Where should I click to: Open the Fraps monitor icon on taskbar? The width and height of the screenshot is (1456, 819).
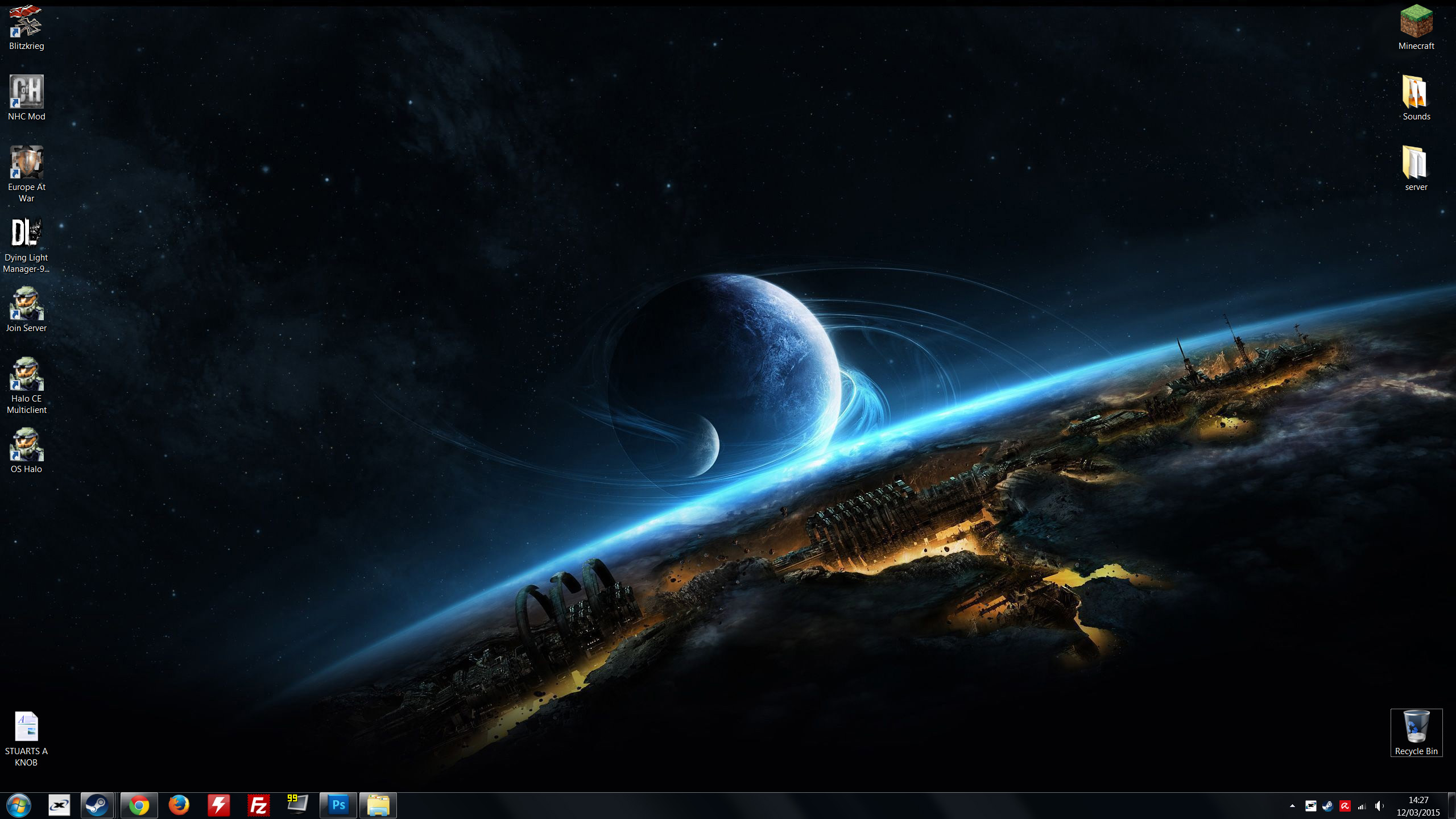click(297, 805)
